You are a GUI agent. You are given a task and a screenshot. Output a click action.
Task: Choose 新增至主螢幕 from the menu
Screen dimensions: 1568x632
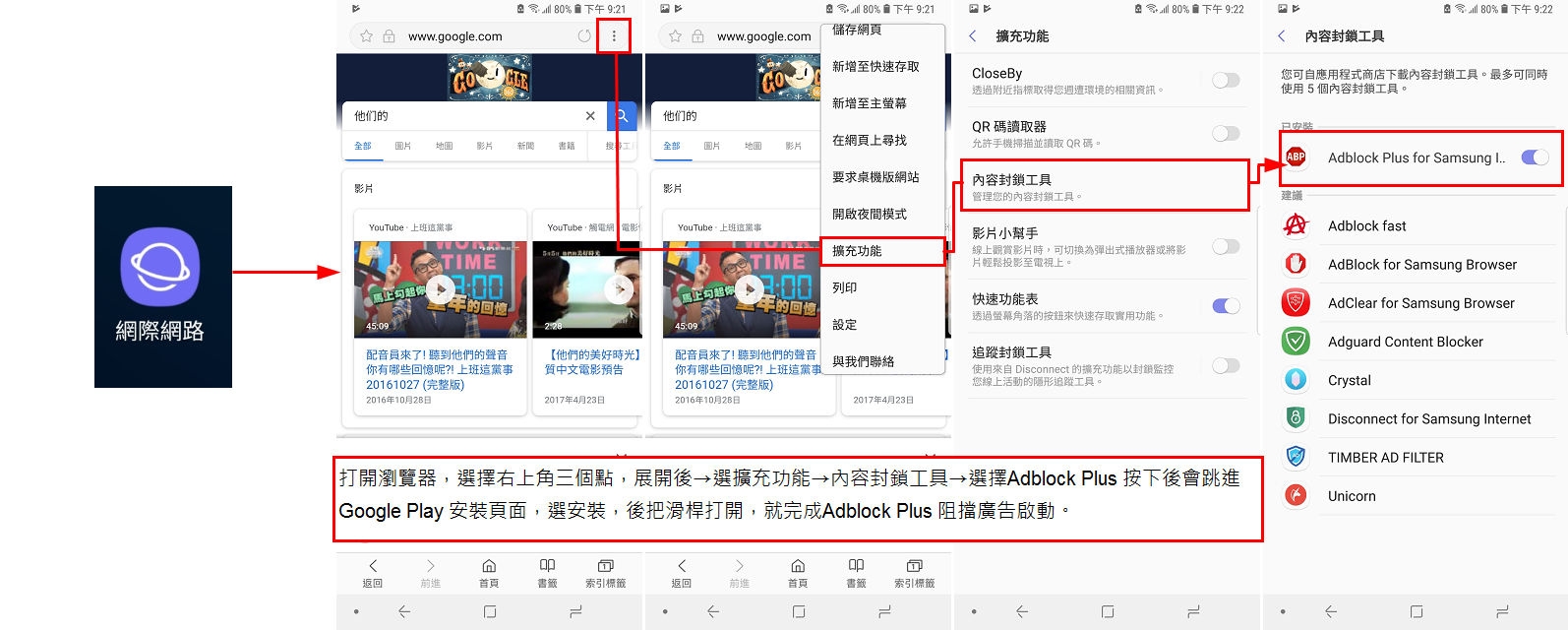(883, 103)
